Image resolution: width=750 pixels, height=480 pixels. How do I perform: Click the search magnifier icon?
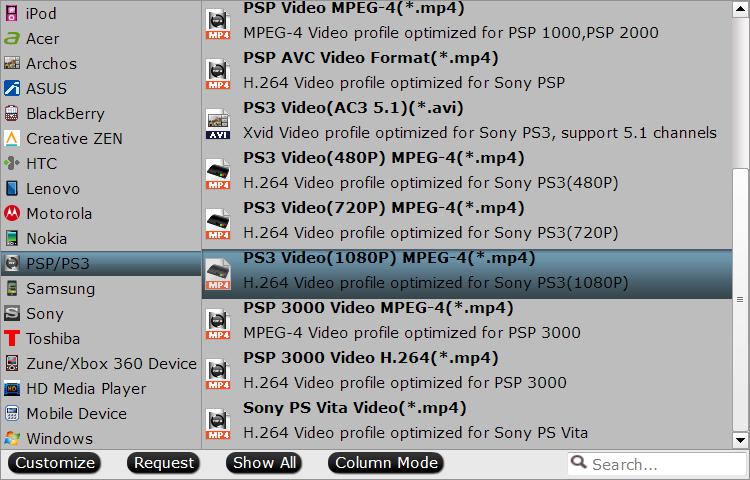[x=579, y=462]
